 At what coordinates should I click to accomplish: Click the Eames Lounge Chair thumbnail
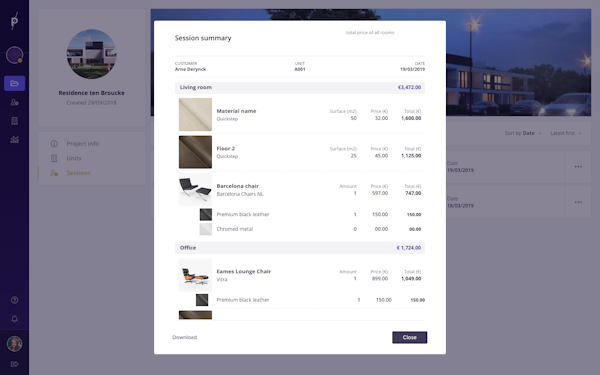tap(195, 275)
